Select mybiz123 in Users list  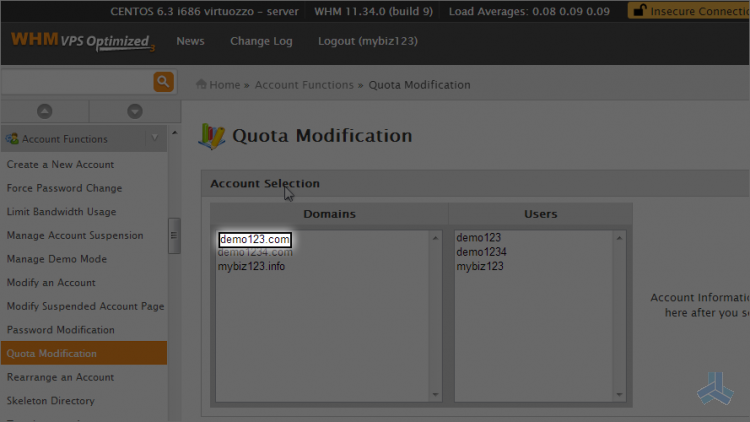coord(480,267)
